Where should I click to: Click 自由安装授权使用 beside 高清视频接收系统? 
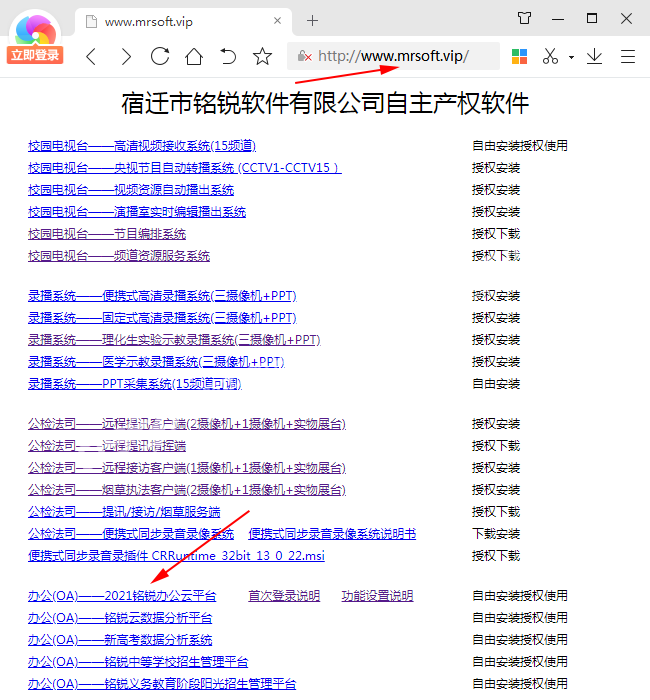point(520,146)
